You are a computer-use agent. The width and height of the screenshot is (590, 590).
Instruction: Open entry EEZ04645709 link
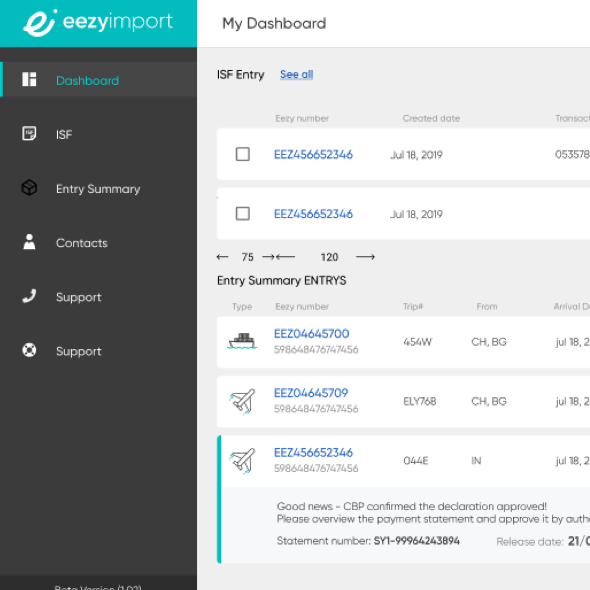(x=311, y=393)
